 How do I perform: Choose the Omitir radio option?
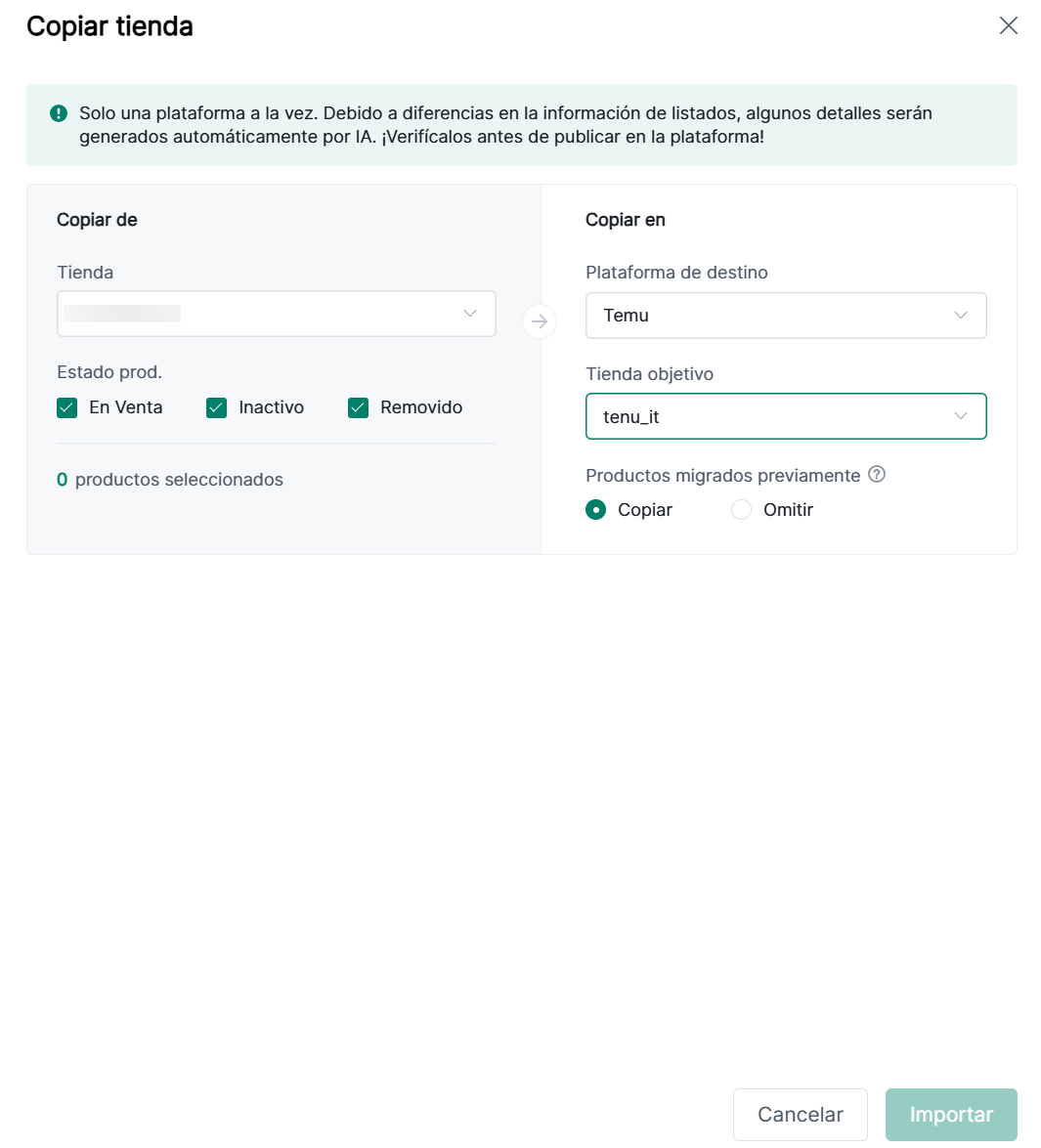(742, 510)
